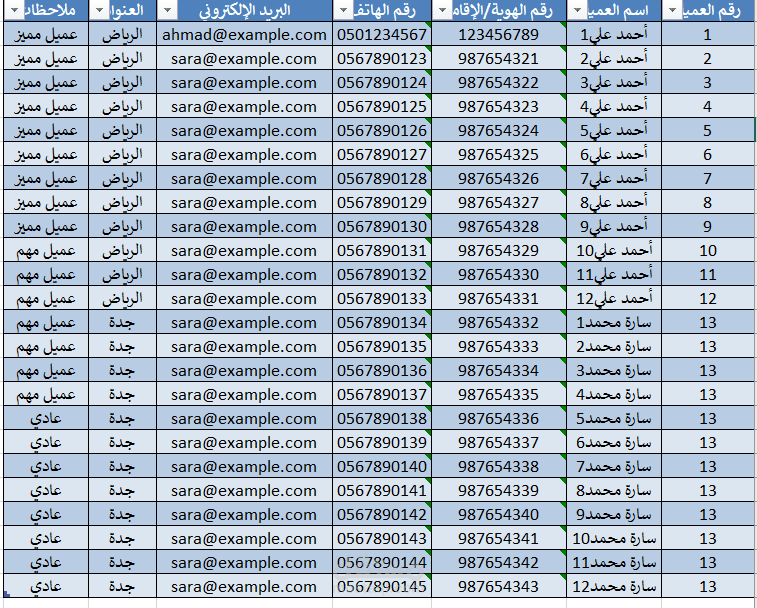
Task: Select phone cell 0567890127
Action: [382, 155]
